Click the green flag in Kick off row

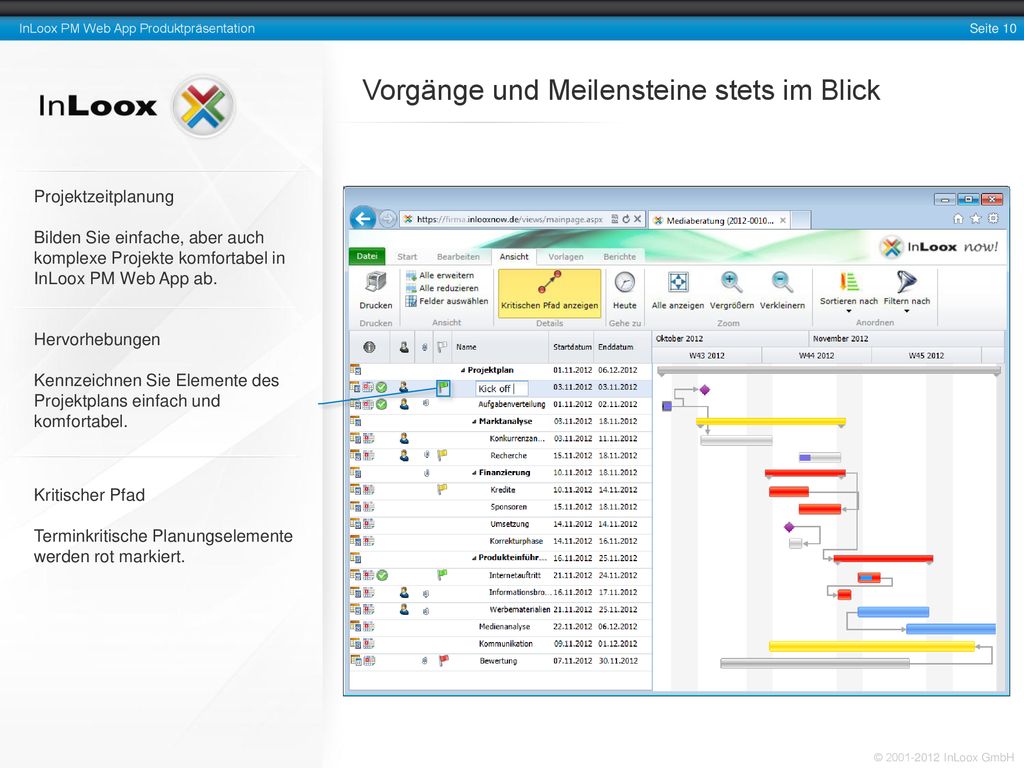443,388
